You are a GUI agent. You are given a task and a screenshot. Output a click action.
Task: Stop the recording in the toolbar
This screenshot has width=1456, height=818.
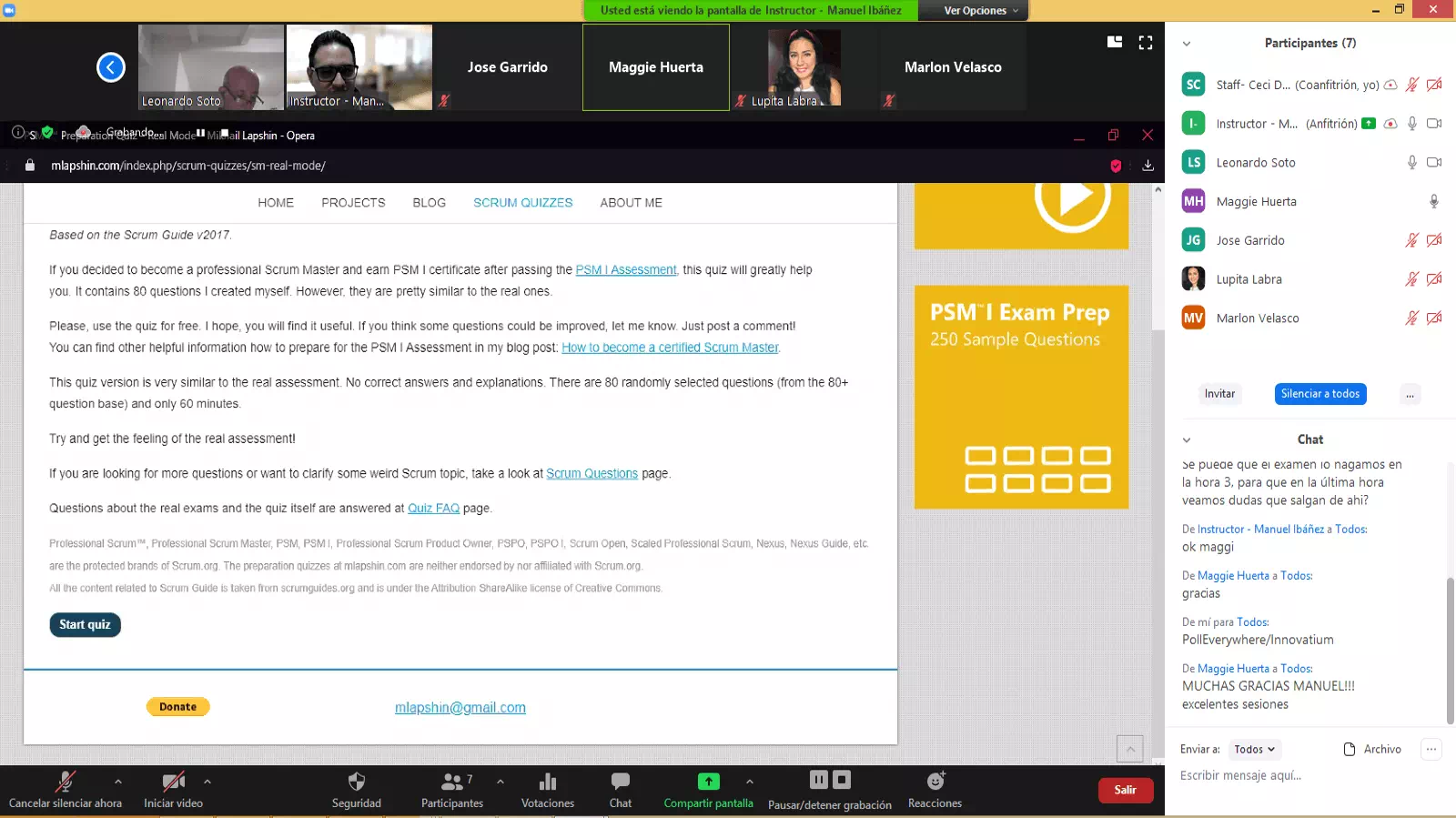pos(842,780)
